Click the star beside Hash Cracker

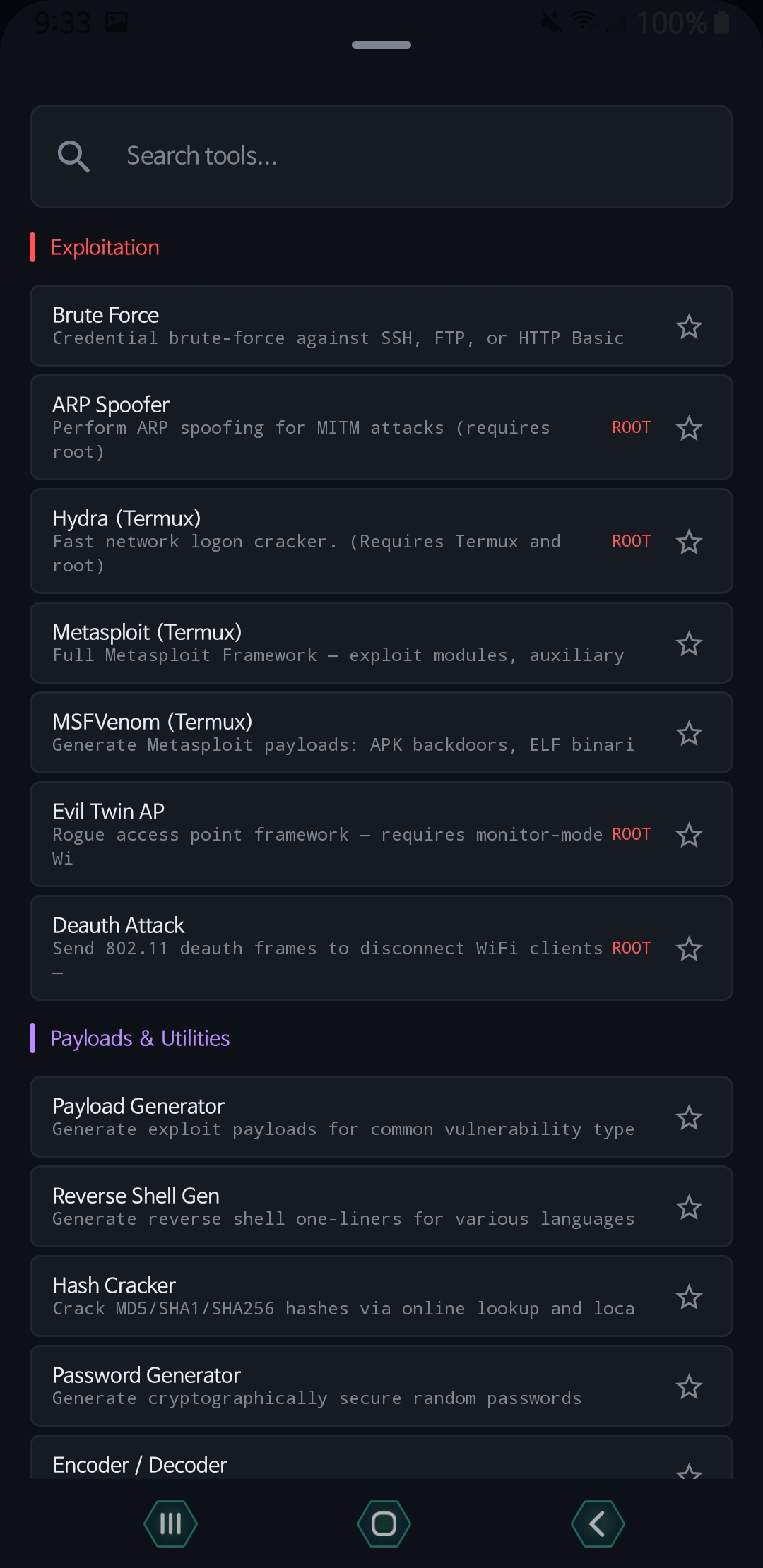point(689,1297)
